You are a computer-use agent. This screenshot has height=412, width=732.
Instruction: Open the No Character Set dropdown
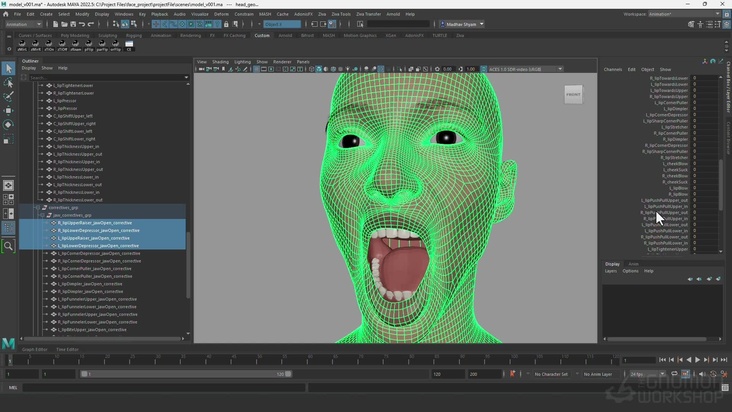tap(551, 374)
